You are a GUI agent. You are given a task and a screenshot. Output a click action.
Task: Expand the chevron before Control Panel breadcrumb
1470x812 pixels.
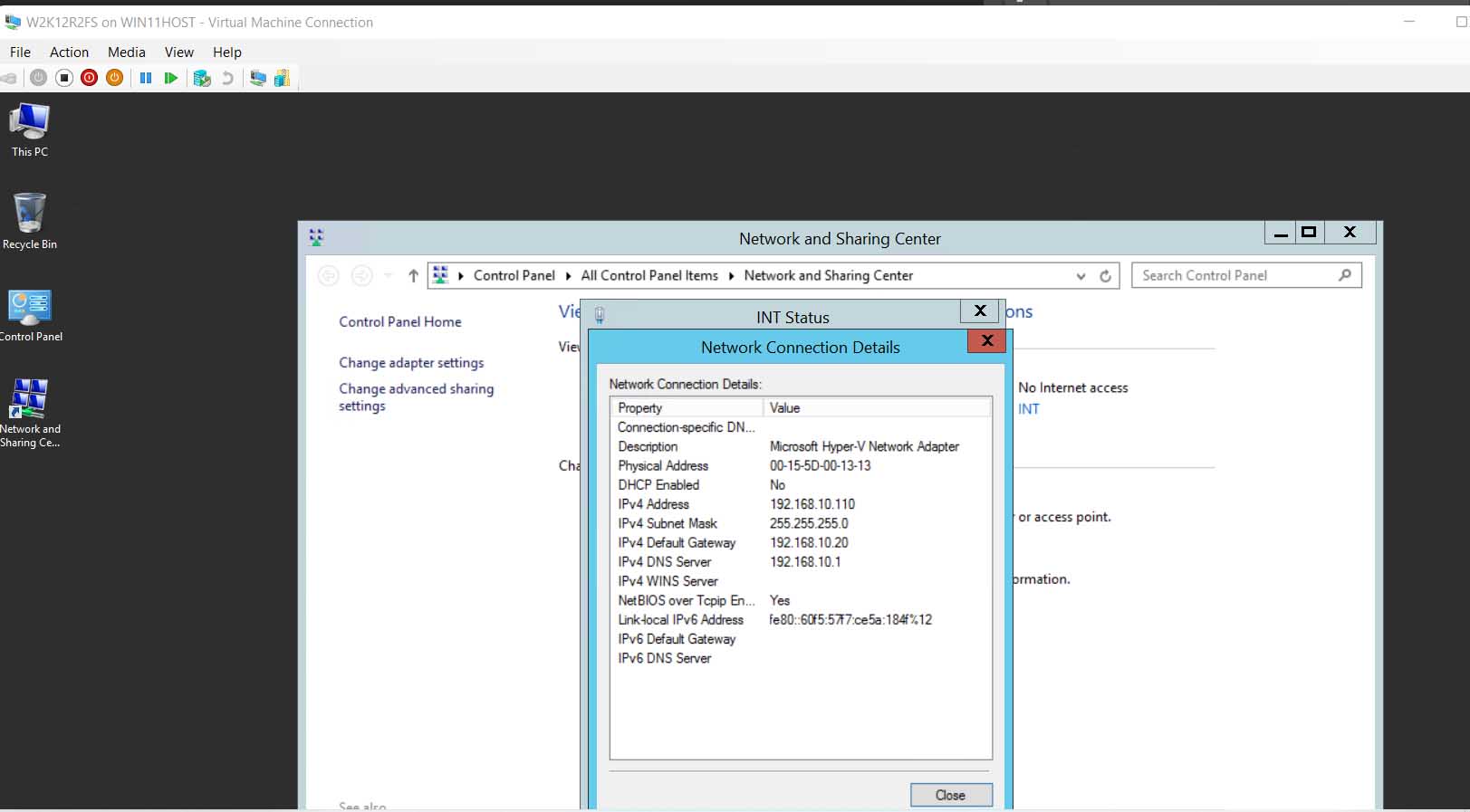point(460,276)
